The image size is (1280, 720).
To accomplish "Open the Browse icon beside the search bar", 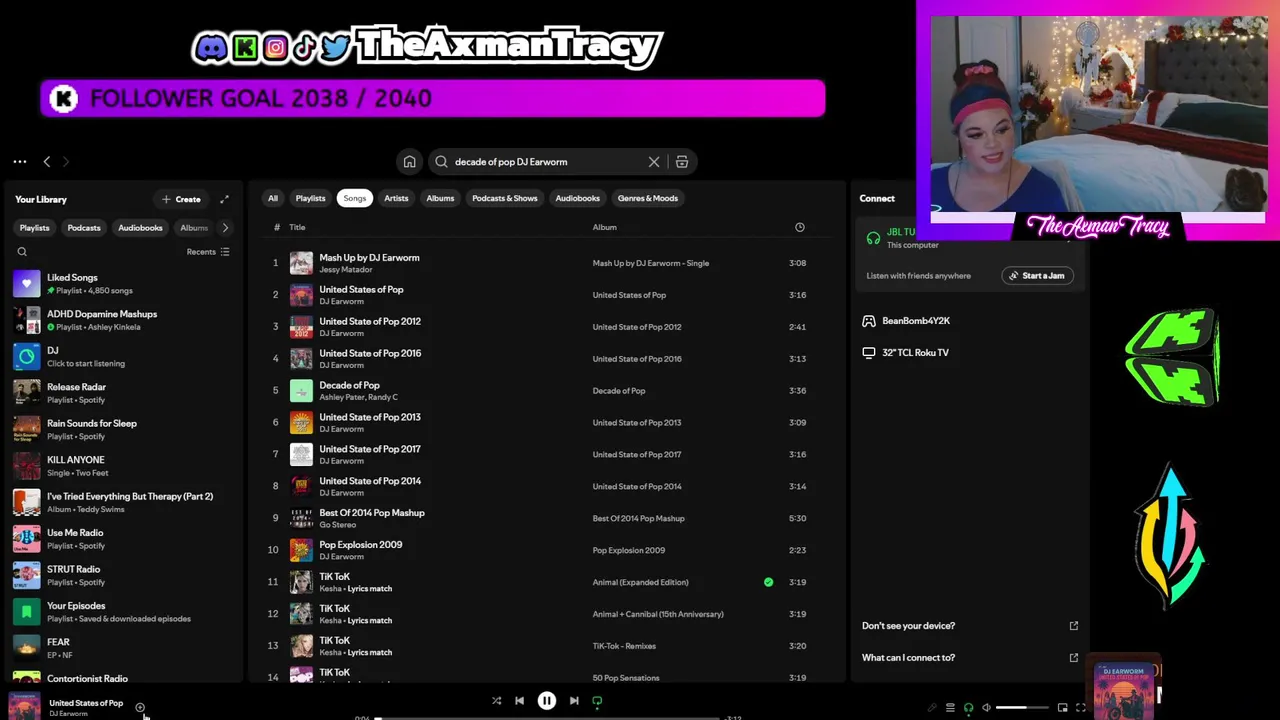I will (x=681, y=162).
